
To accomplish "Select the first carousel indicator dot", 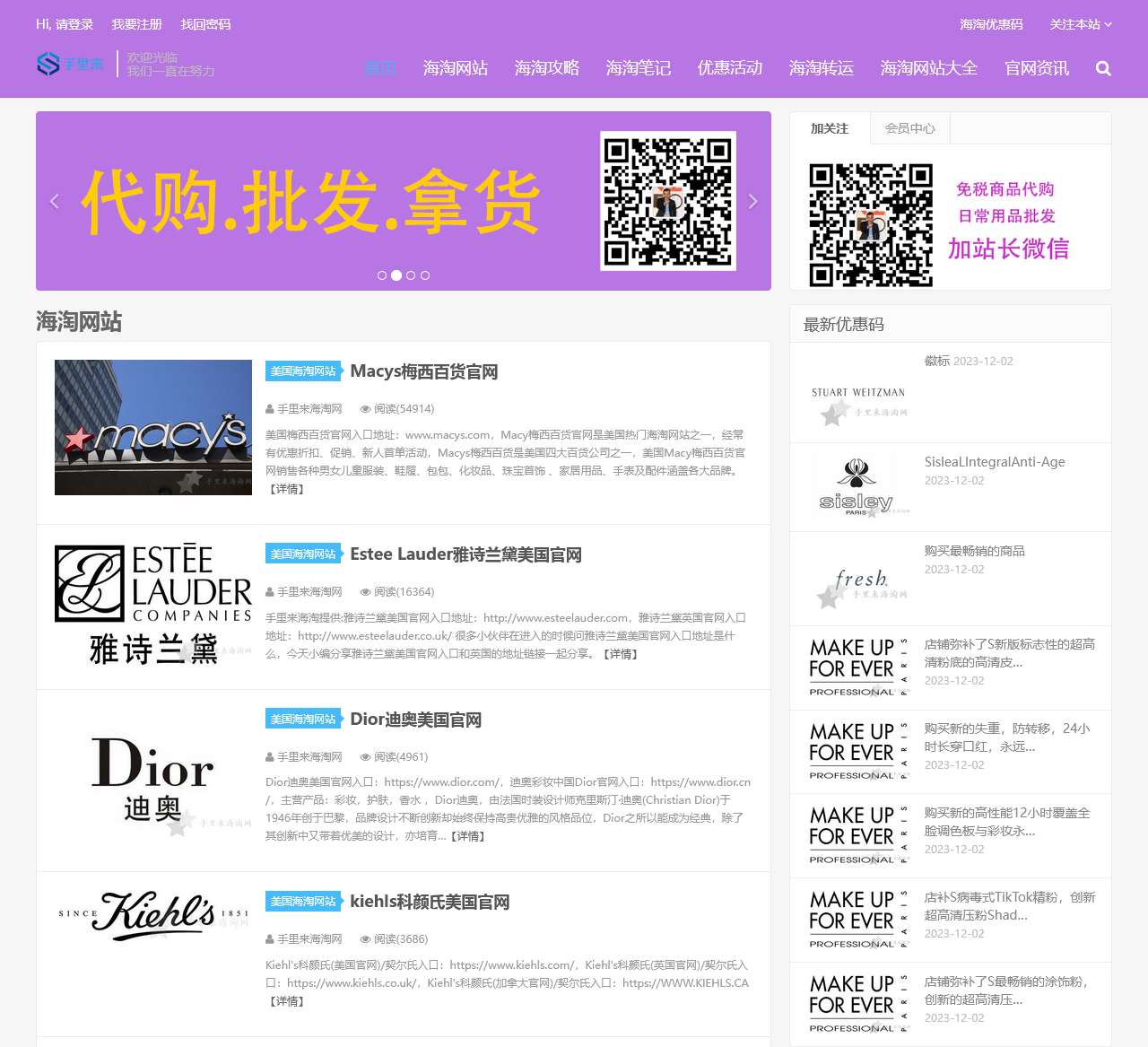I will click(x=382, y=275).
